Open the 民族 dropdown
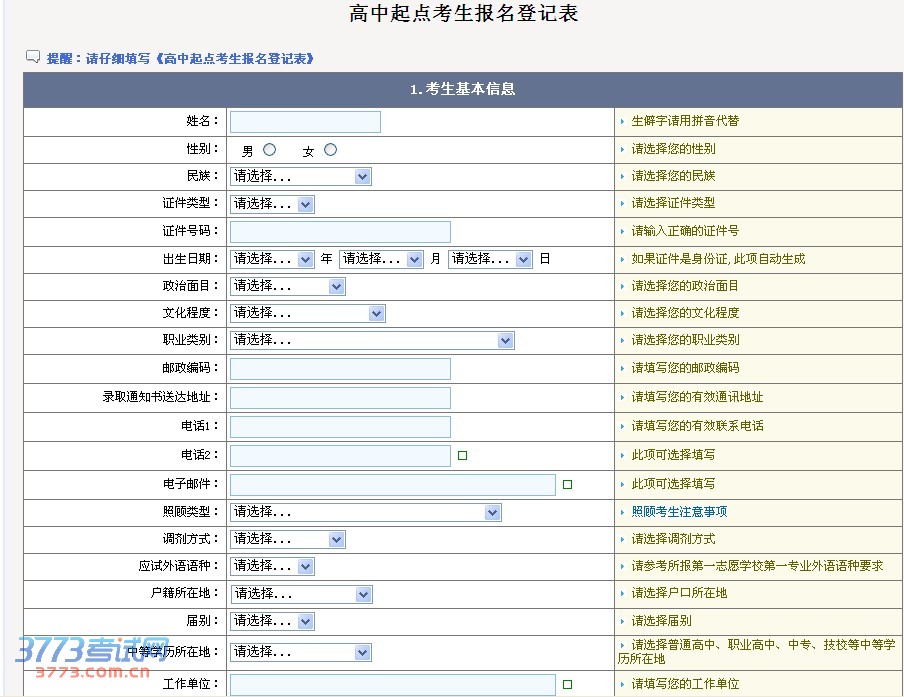The width and height of the screenshot is (904, 697). pyautogui.click(x=300, y=177)
